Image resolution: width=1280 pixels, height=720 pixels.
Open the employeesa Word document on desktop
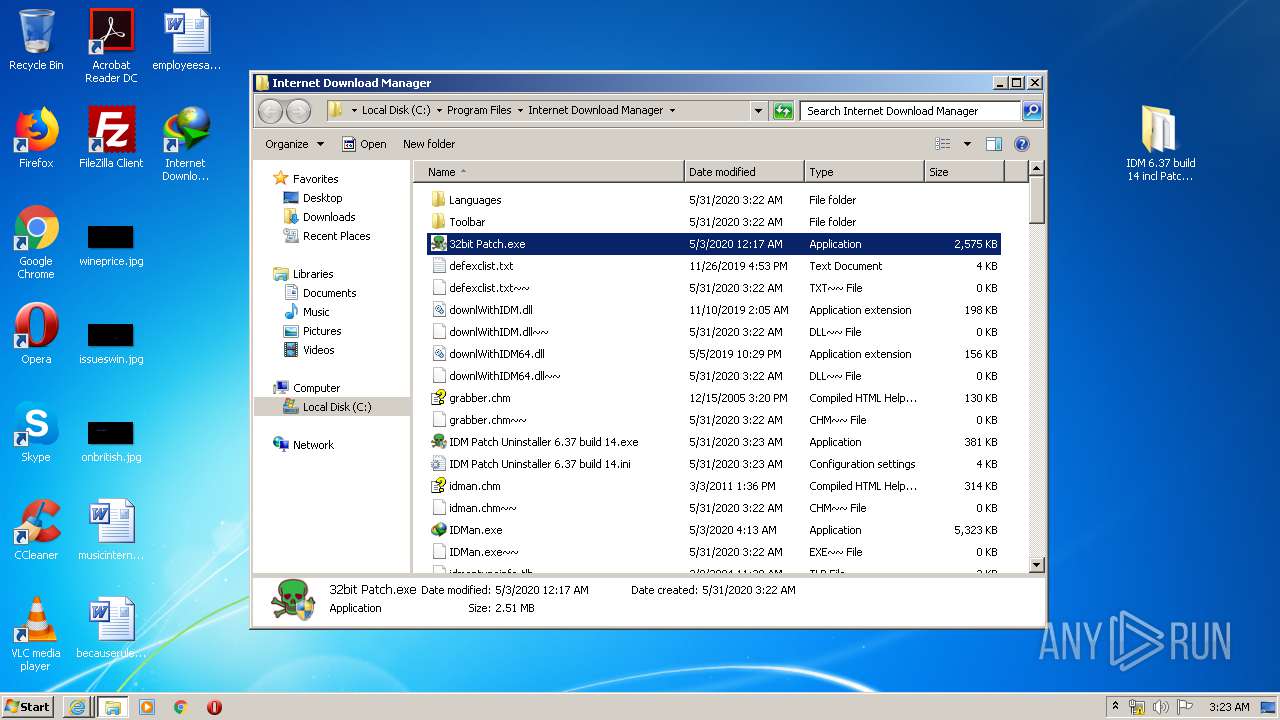tap(186, 40)
